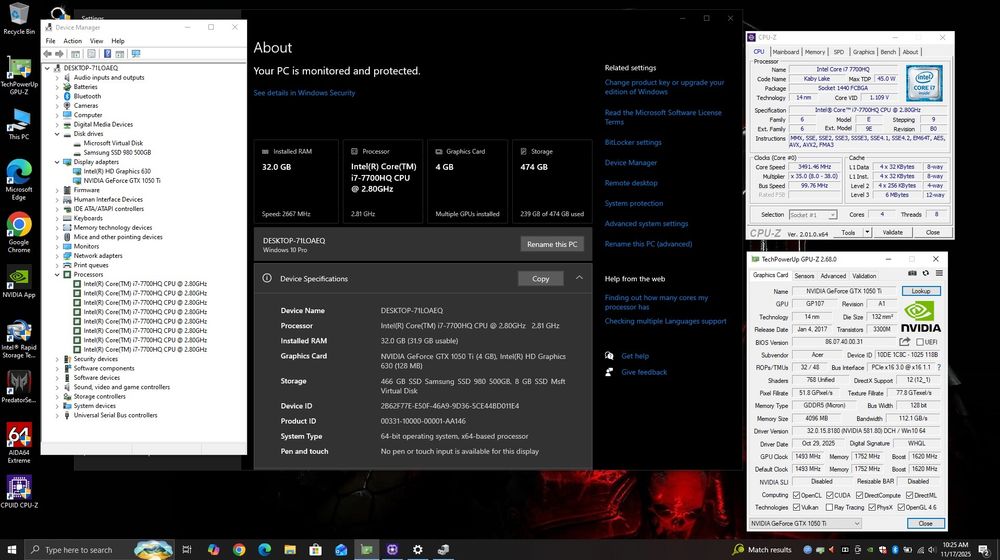Open the BitLocker settings link

point(633,142)
